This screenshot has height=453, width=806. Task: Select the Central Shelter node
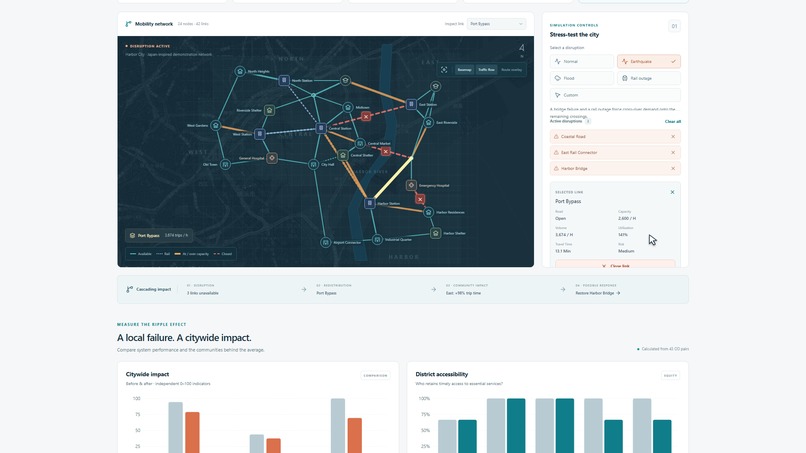[343, 155]
